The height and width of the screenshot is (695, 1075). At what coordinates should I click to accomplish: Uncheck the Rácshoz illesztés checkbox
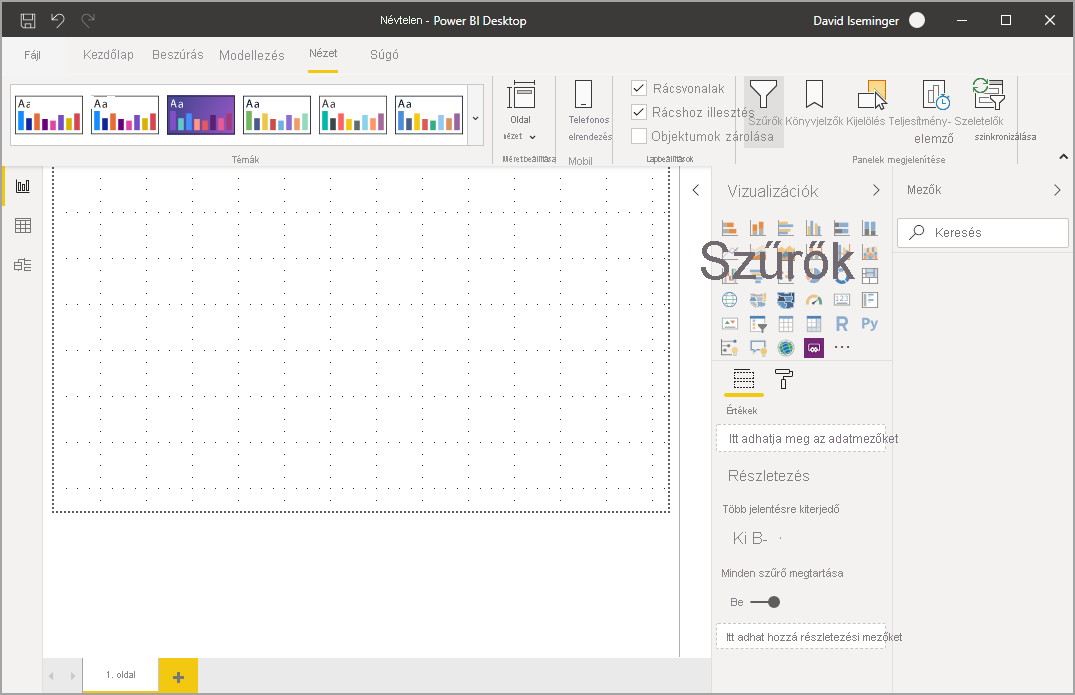point(639,112)
